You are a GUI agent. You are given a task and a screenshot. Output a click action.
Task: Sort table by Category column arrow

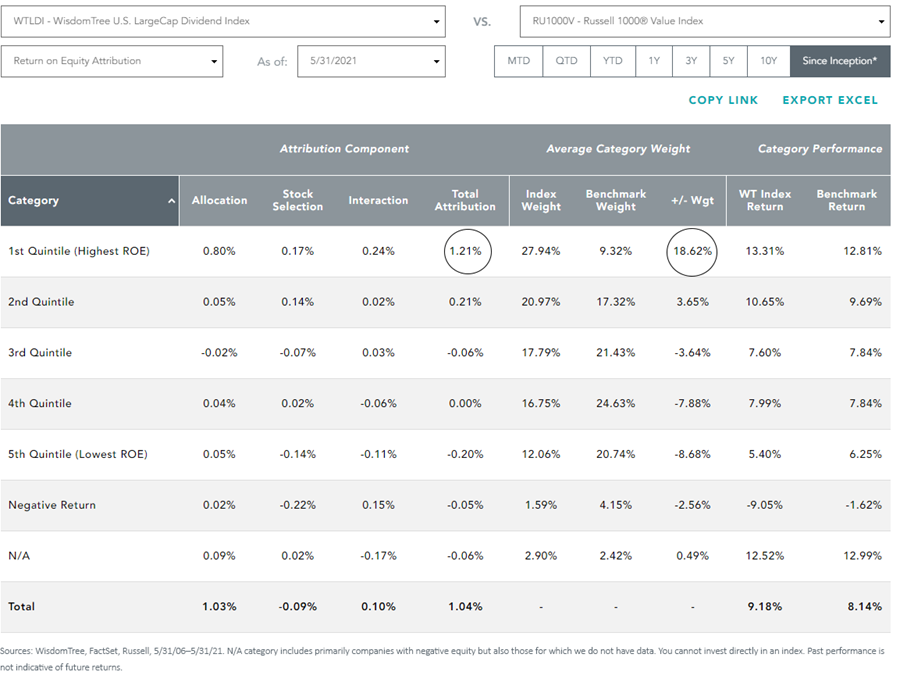pos(171,201)
